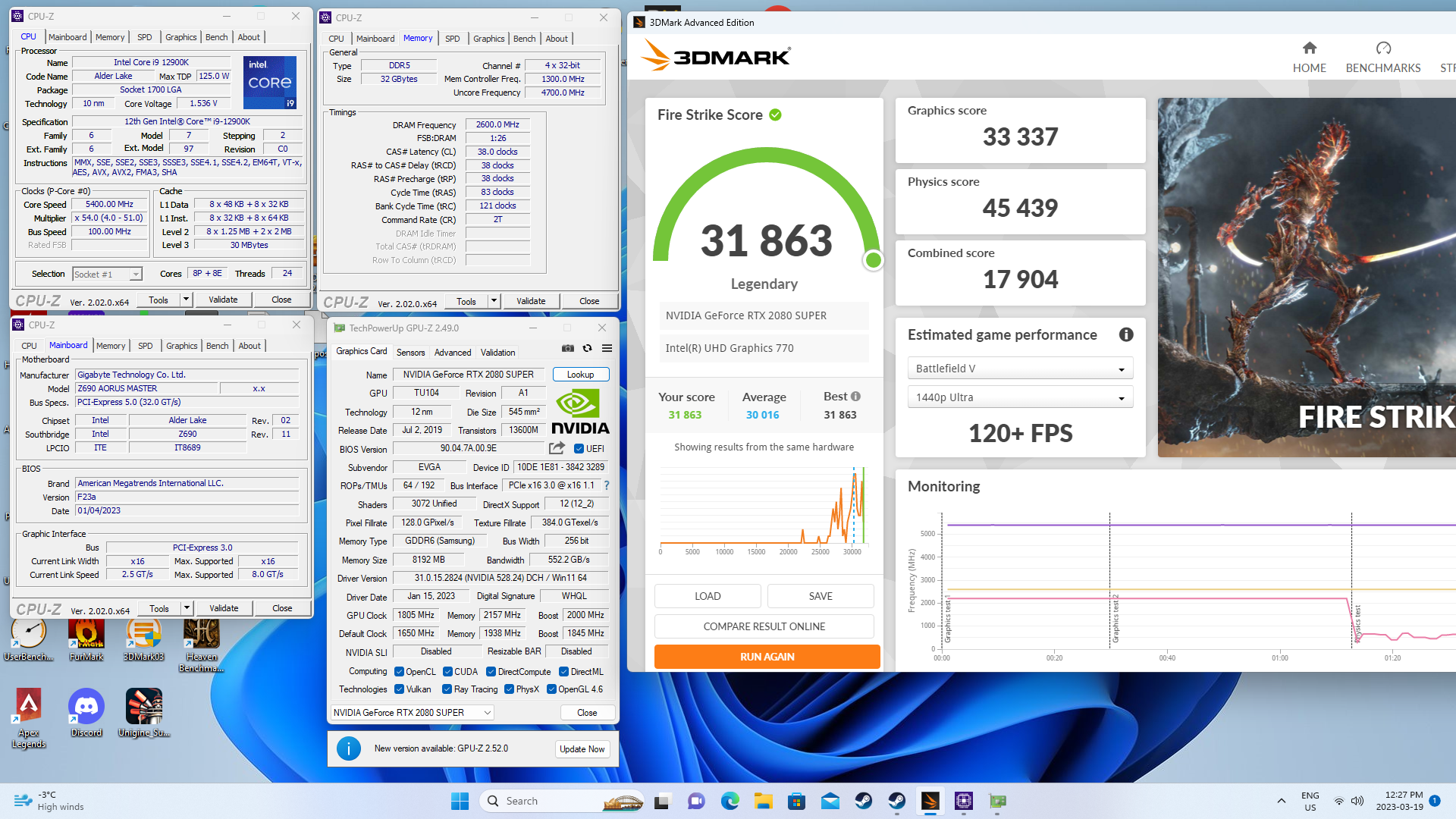Switch to SPD tab in CPU-Z CPU window
1456x819 pixels.
[144, 37]
